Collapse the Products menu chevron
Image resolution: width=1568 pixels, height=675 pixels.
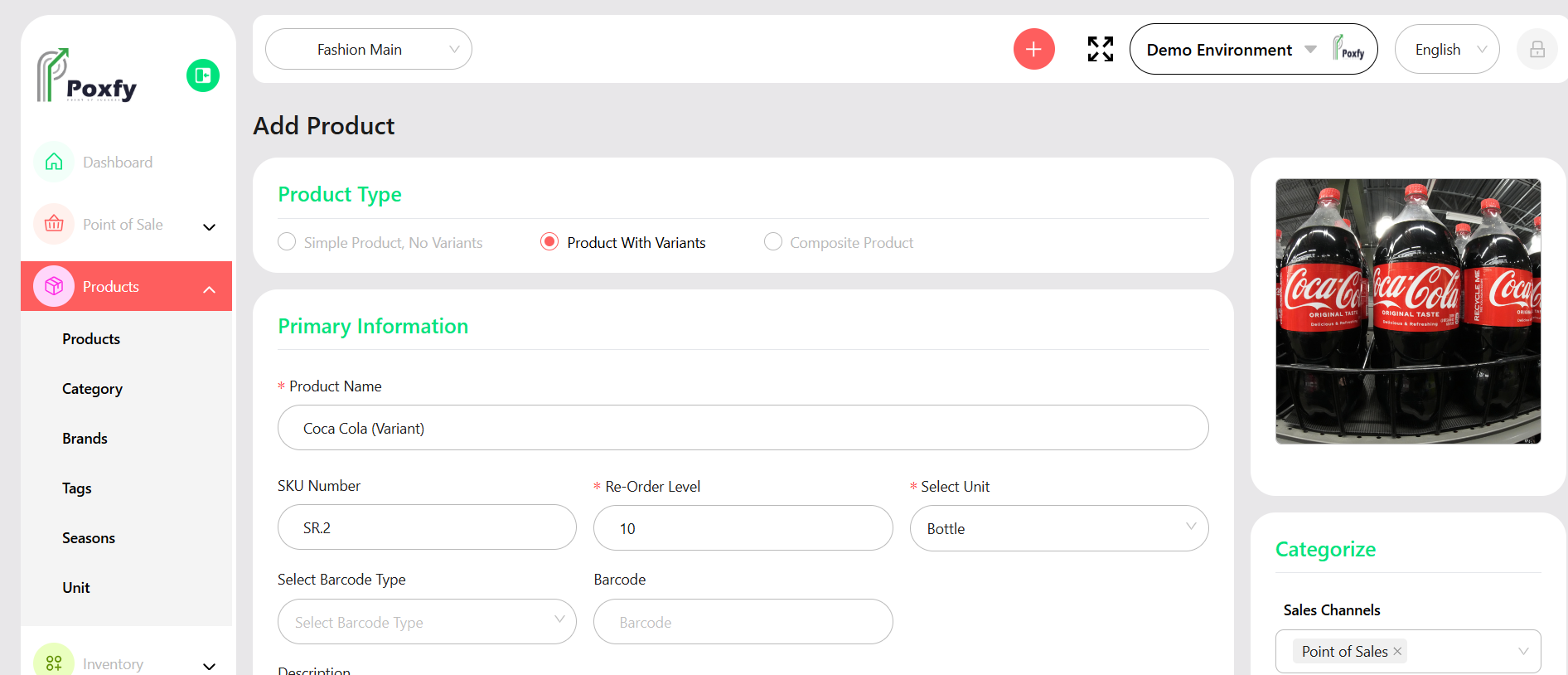pyautogui.click(x=209, y=289)
